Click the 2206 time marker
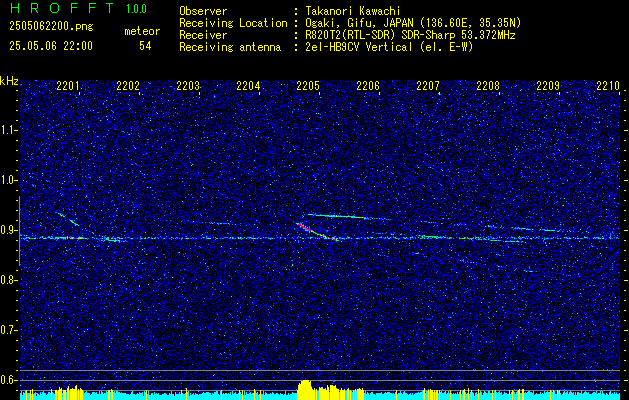 coord(368,85)
